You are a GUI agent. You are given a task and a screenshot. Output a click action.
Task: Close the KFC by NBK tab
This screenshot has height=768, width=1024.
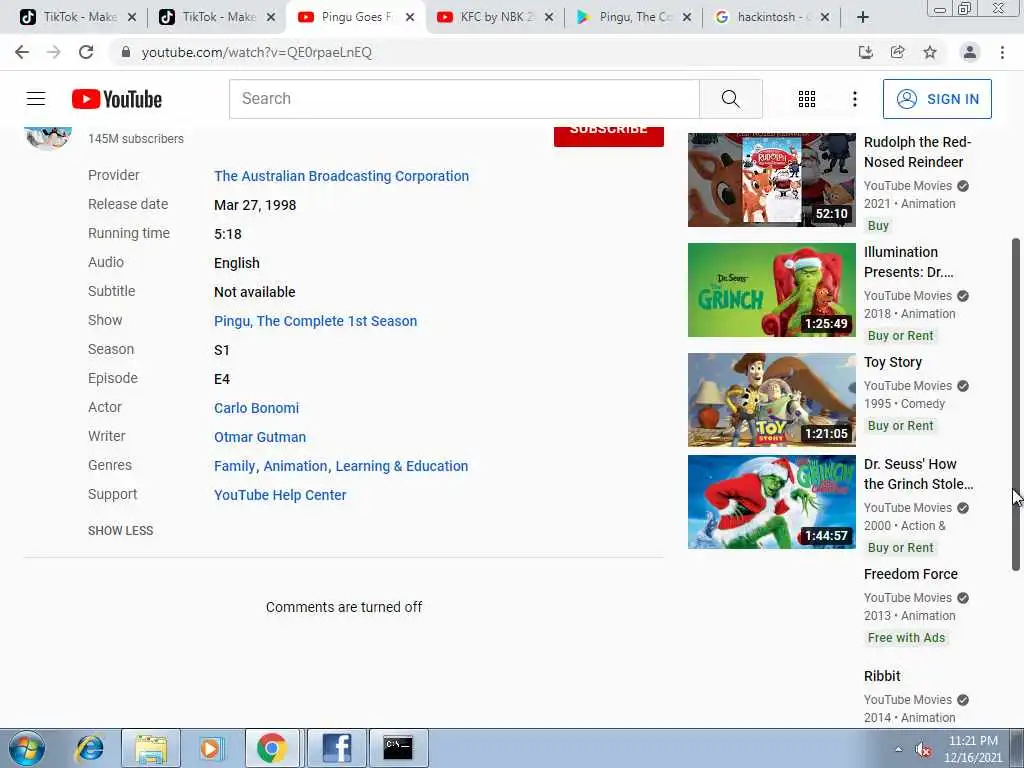(x=549, y=17)
